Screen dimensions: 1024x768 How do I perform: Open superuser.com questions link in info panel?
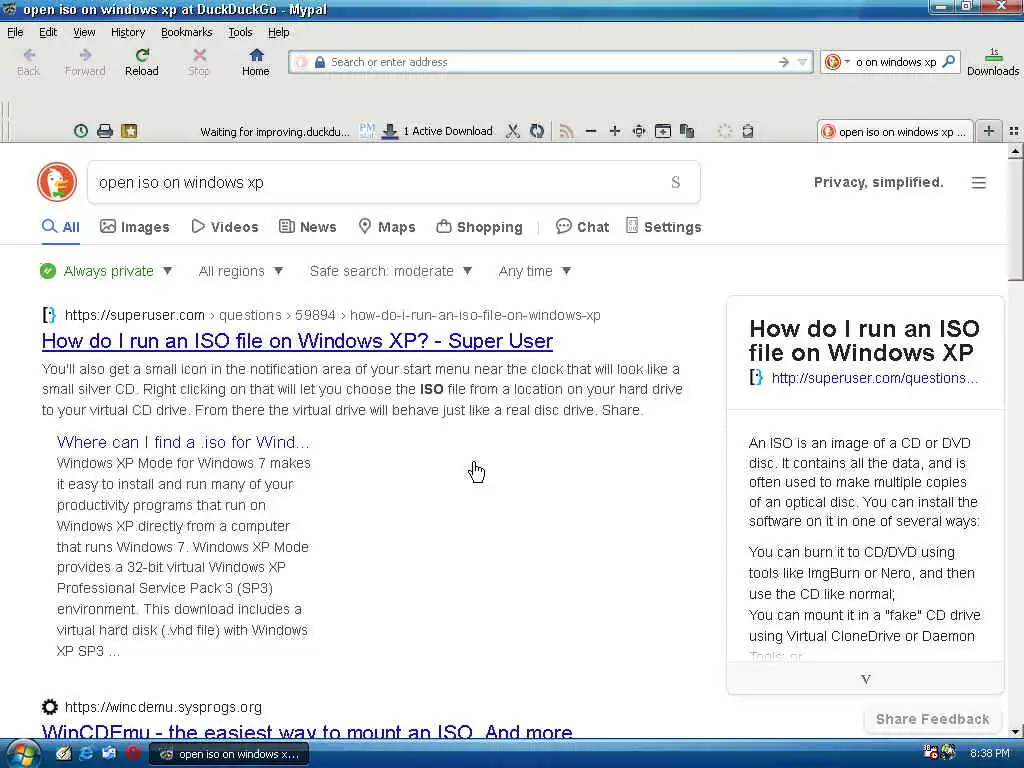pyautogui.click(x=874, y=377)
